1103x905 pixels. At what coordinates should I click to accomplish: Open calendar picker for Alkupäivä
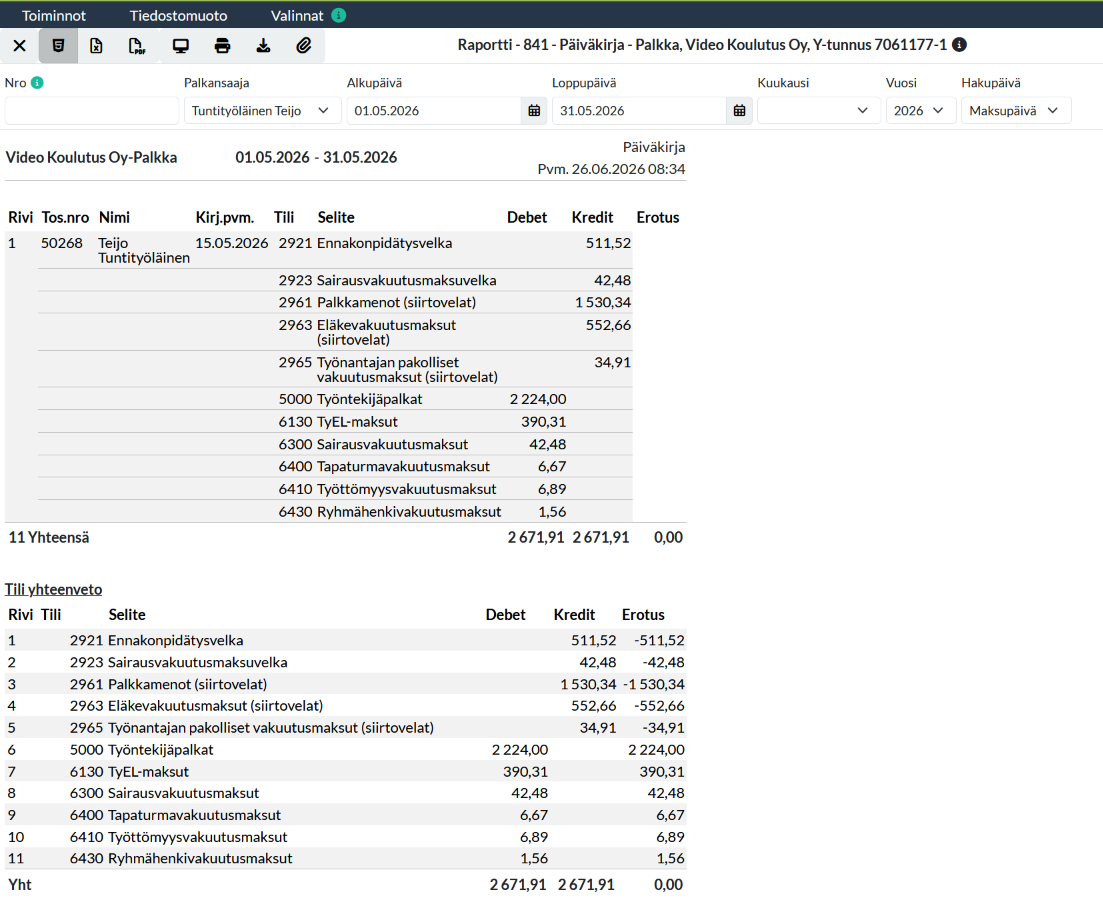[534, 110]
